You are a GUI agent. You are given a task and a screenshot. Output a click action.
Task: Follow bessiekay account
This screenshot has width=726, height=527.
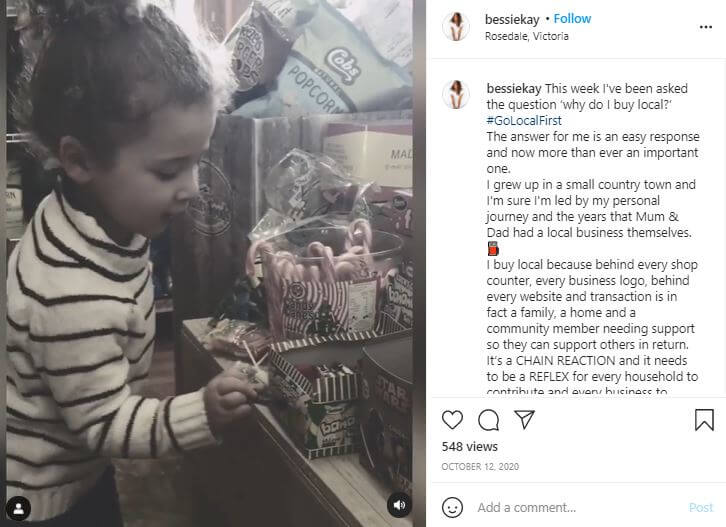(x=572, y=19)
